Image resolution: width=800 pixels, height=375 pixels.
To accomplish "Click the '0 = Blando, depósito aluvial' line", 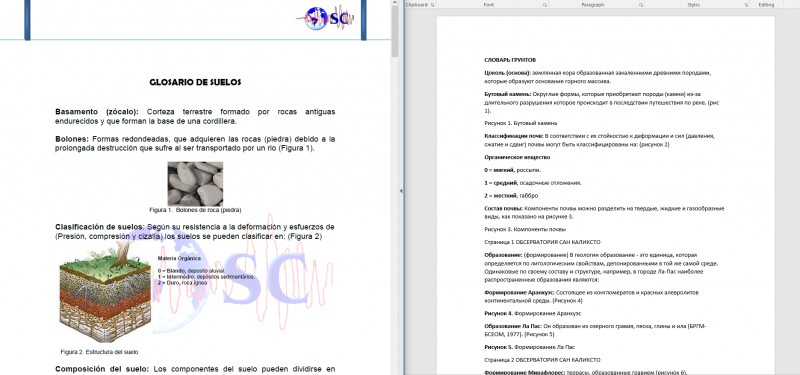I will (x=192, y=271).
